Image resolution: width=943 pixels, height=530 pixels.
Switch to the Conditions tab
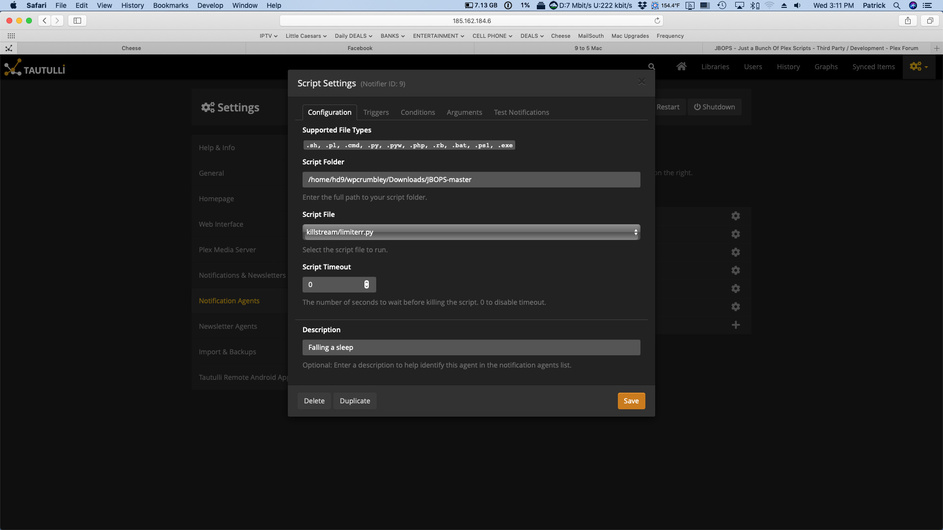417,112
